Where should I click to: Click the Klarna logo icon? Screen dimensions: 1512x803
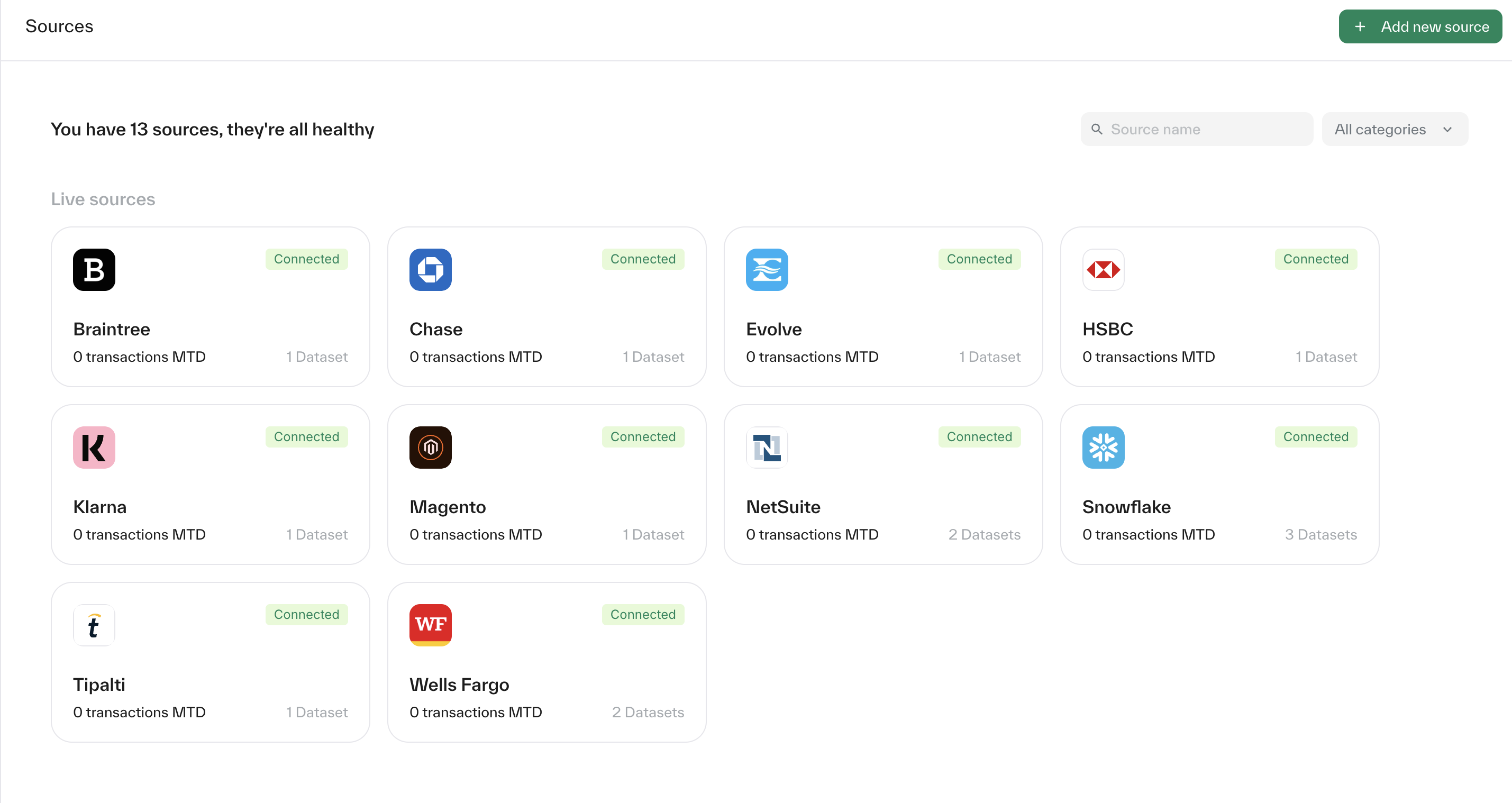(x=94, y=448)
